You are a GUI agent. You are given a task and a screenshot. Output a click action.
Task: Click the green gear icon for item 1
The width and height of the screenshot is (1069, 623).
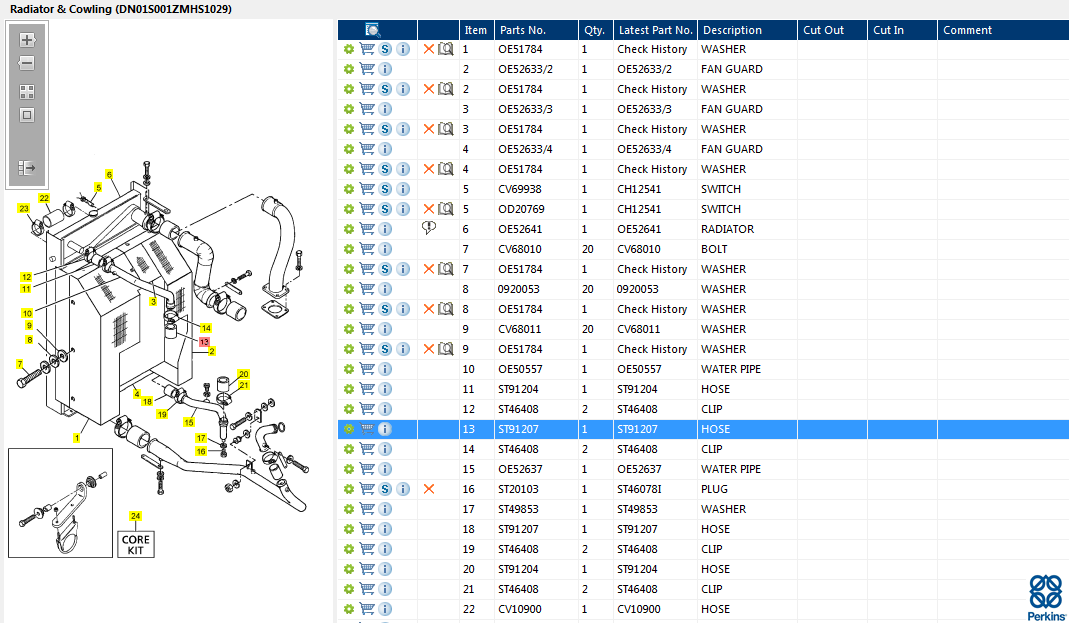tap(348, 49)
